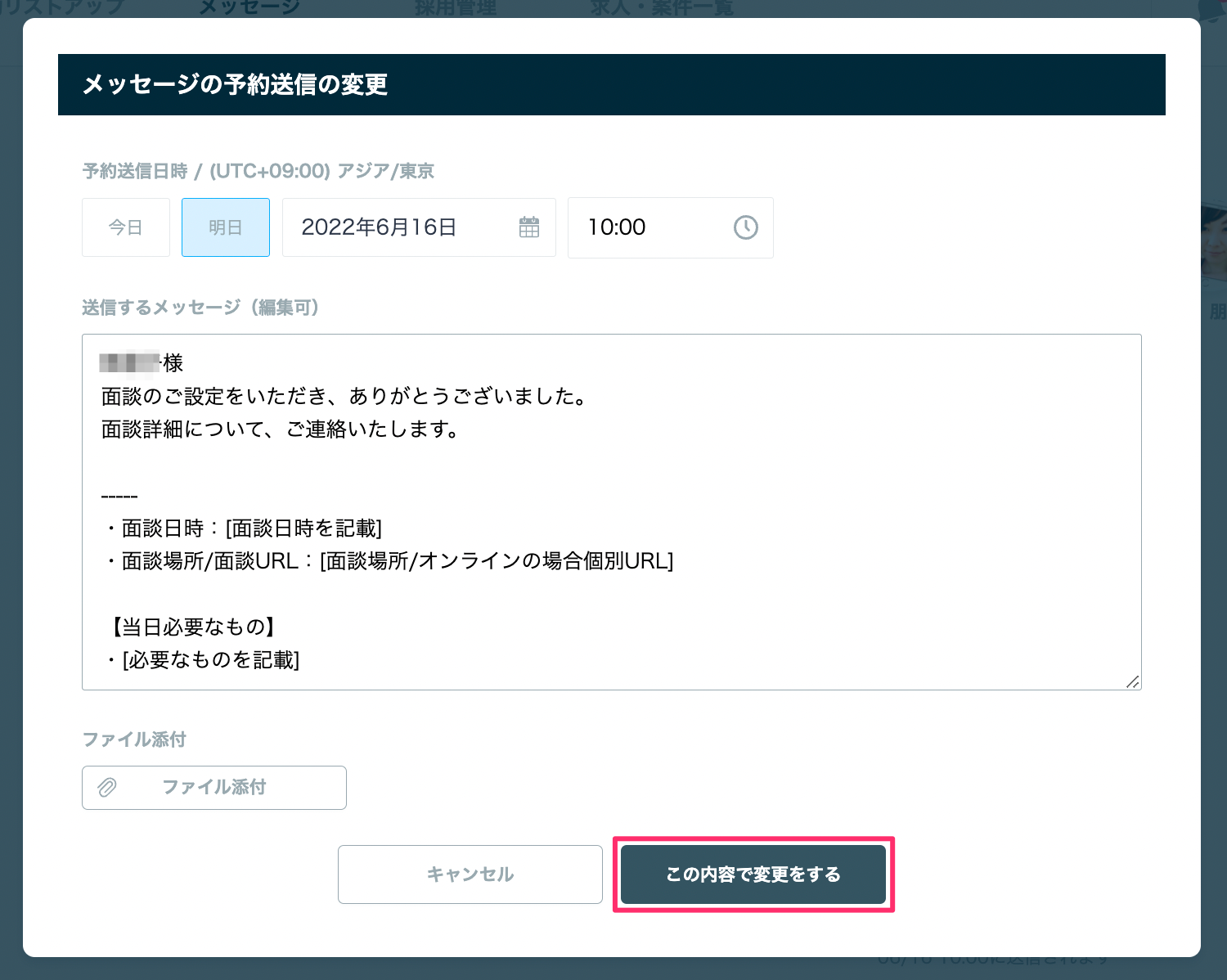Select the 明日 quick date option

[226, 227]
